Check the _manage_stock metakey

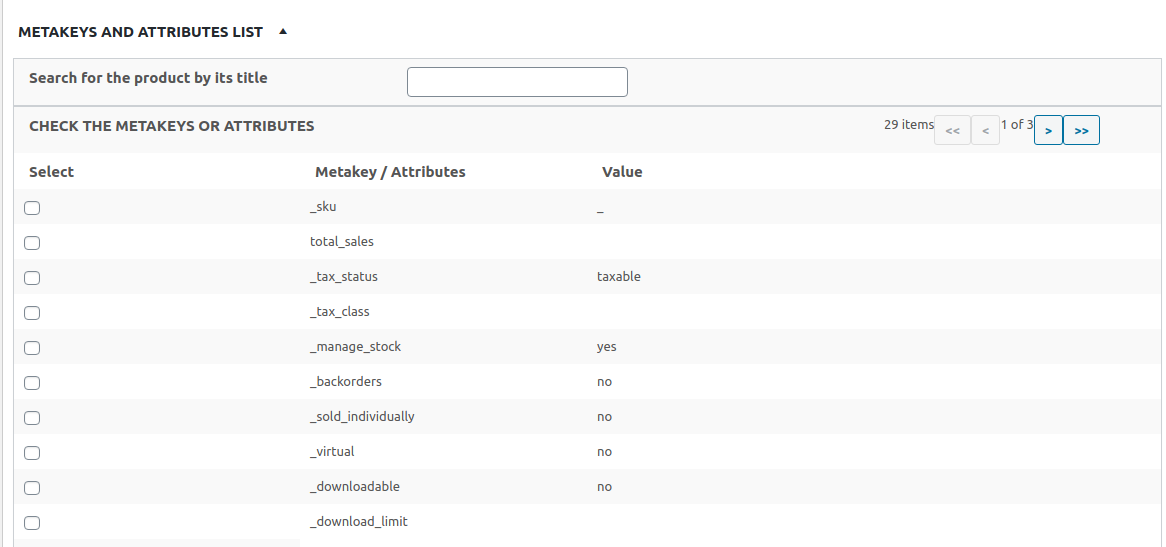pos(32,348)
